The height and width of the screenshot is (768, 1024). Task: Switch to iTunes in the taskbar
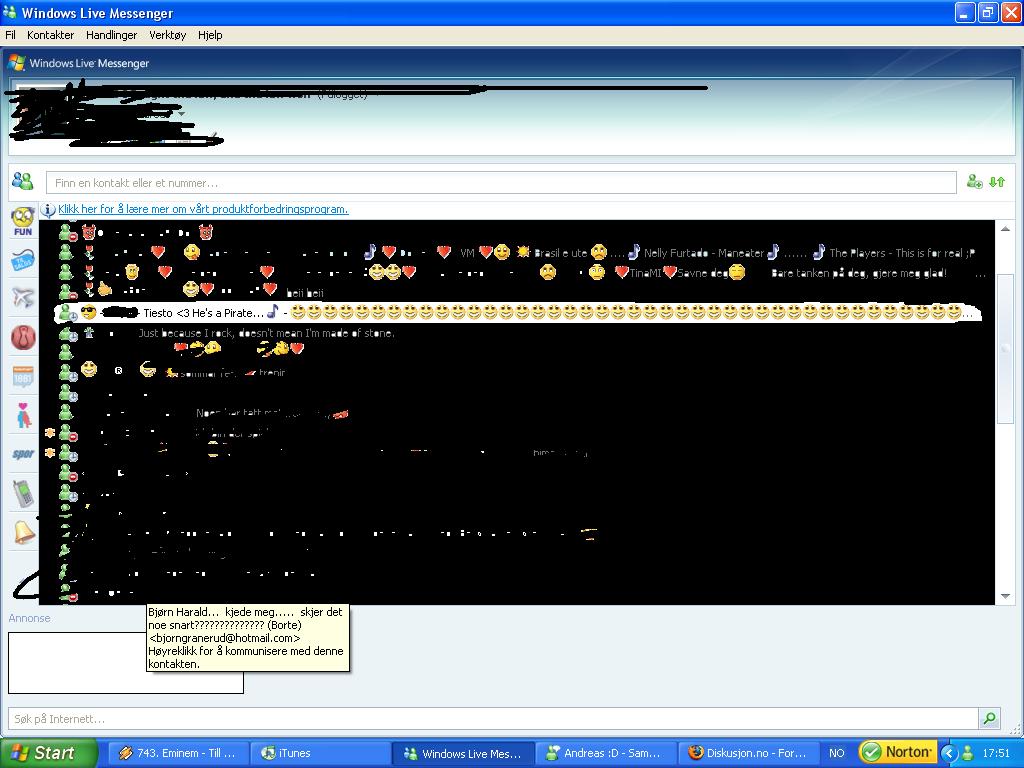point(320,753)
